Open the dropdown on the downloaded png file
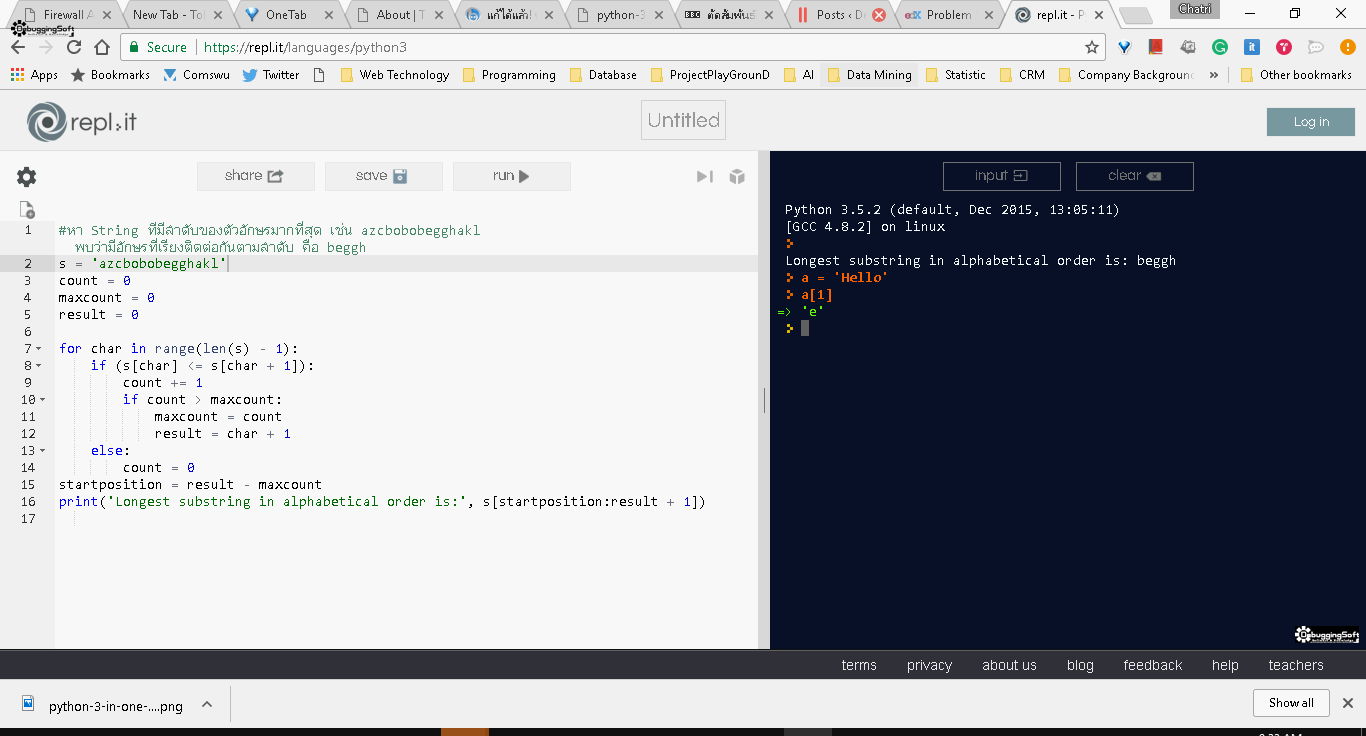Image resolution: width=1366 pixels, height=736 pixels. pyautogui.click(x=206, y=704)
